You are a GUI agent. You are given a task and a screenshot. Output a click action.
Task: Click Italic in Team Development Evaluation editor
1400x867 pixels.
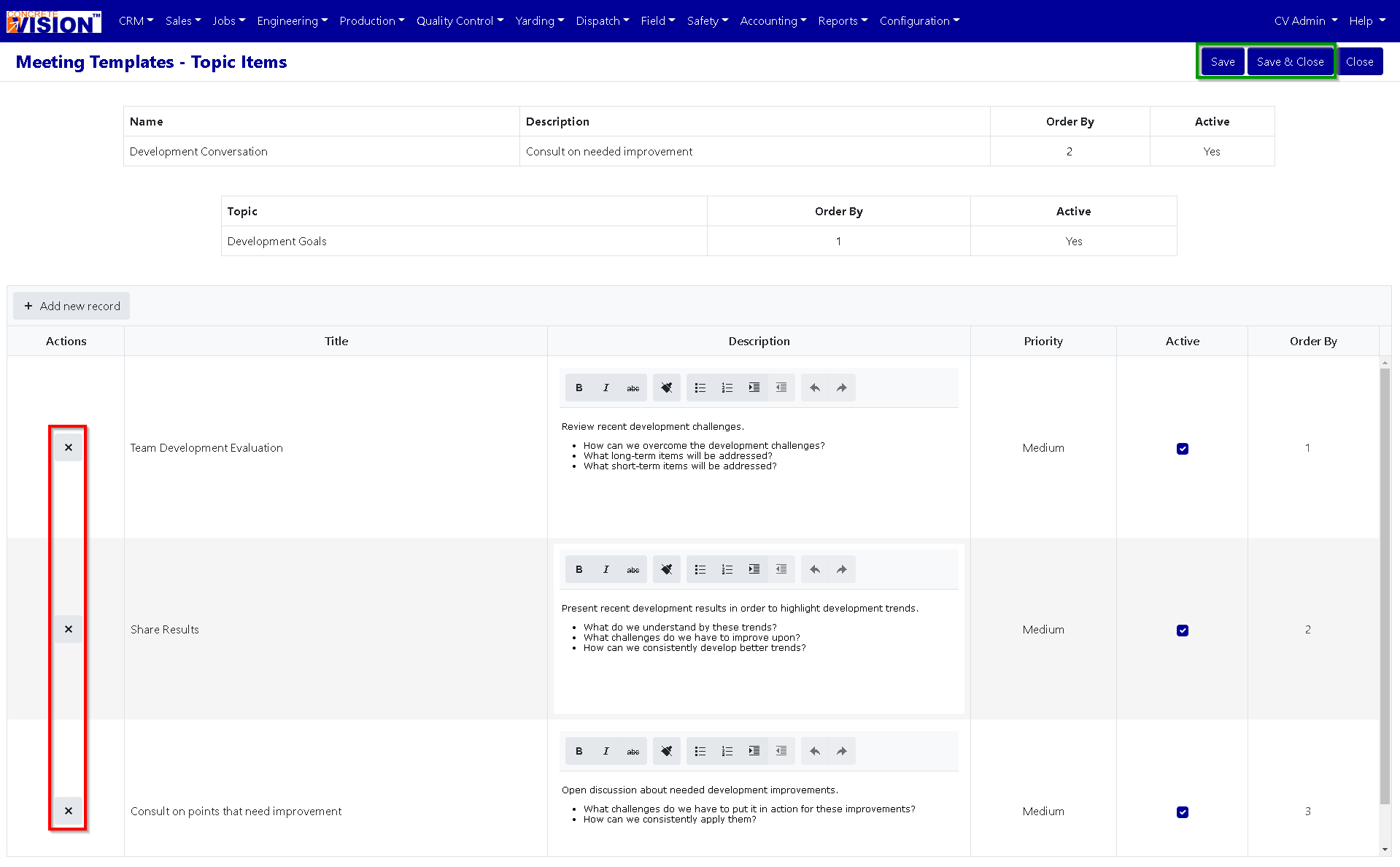[x=606, y=388]
